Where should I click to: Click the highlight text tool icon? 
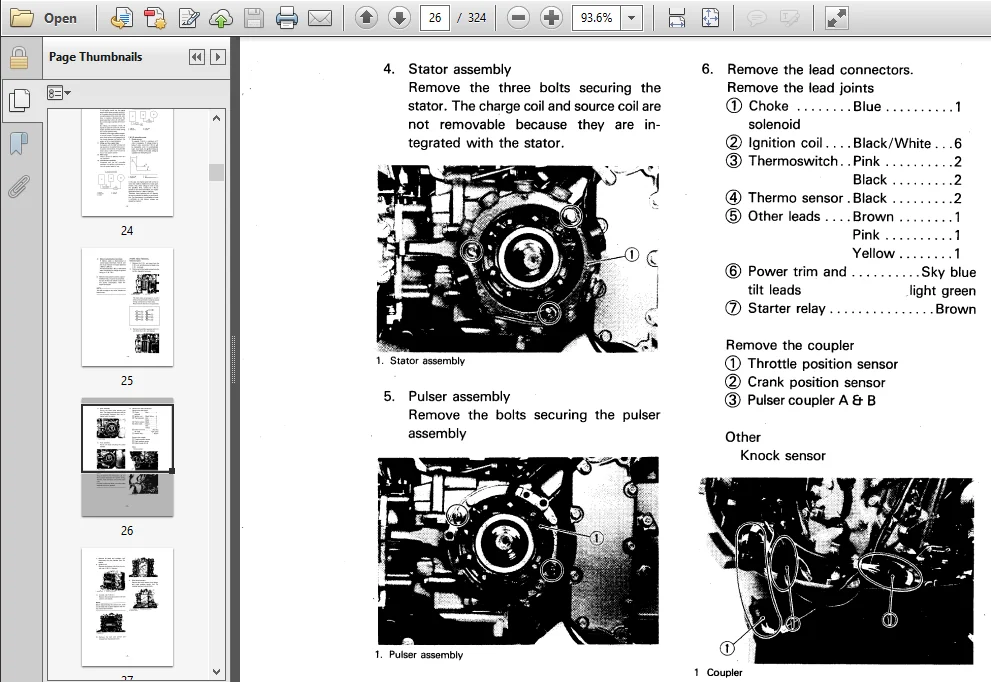789,18
